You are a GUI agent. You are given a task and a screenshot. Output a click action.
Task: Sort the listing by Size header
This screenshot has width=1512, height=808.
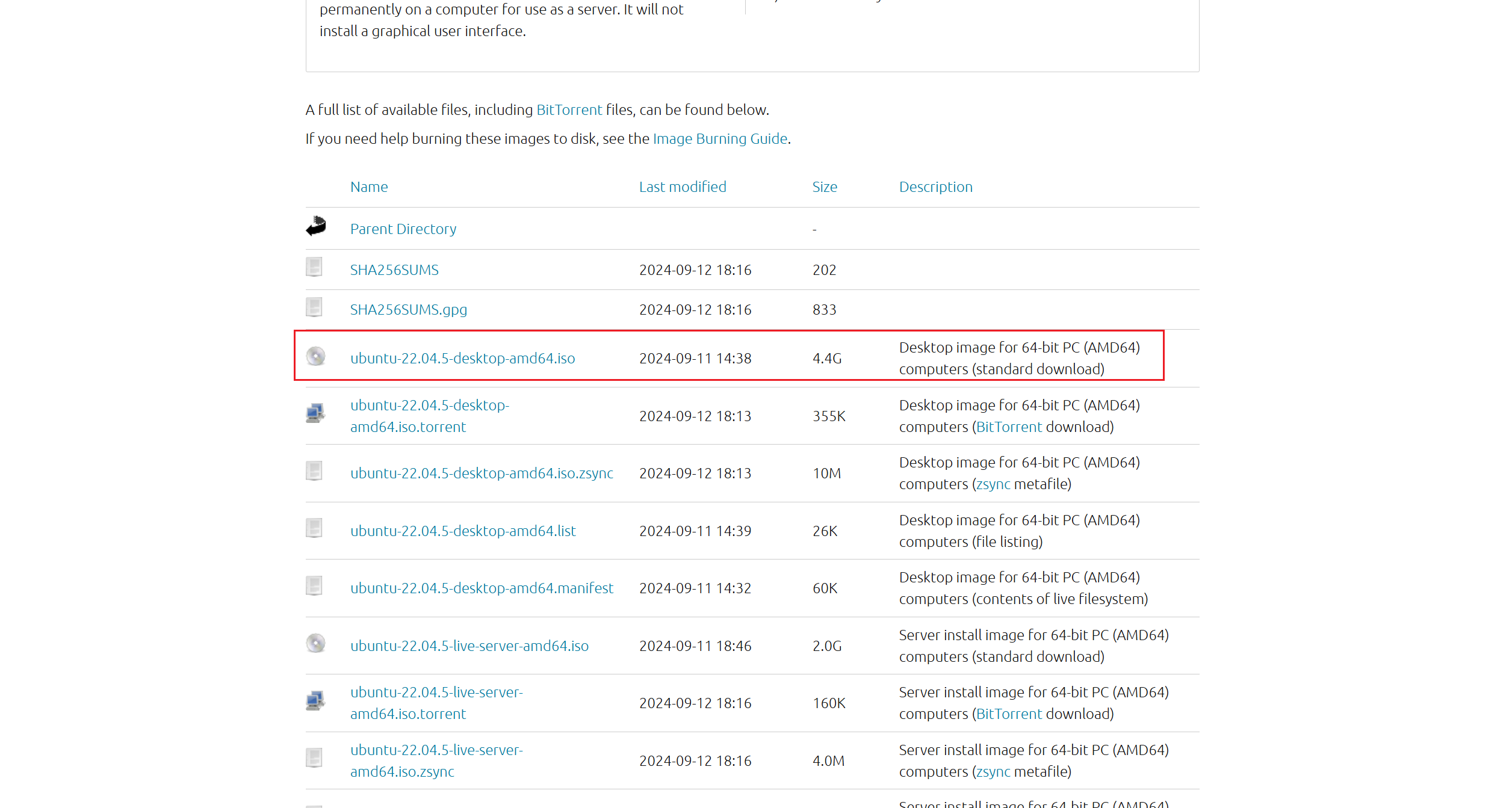point(825,187)
